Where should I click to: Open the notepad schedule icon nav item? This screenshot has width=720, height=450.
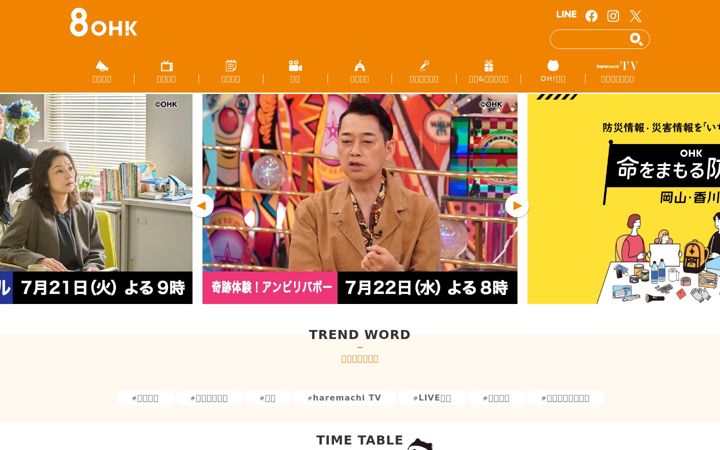pyautogui.click(x=231, y=72)
